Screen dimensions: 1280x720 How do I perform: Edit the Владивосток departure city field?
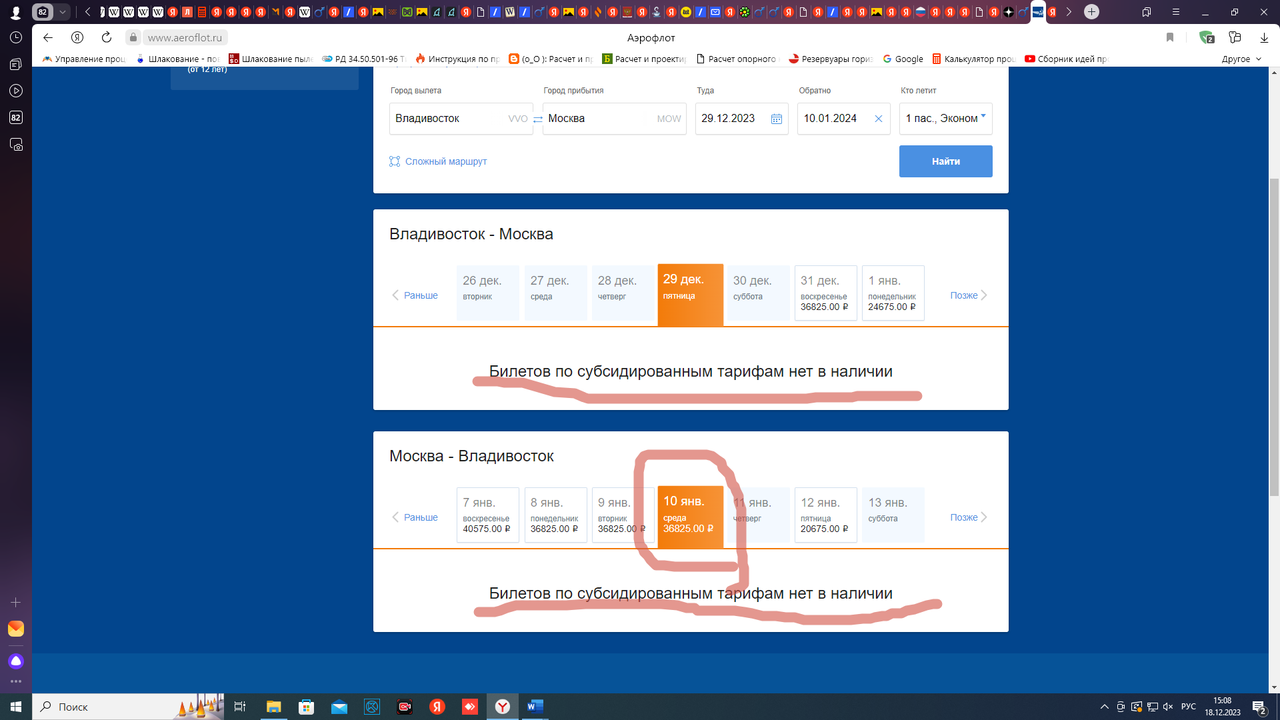pos(460,118)
